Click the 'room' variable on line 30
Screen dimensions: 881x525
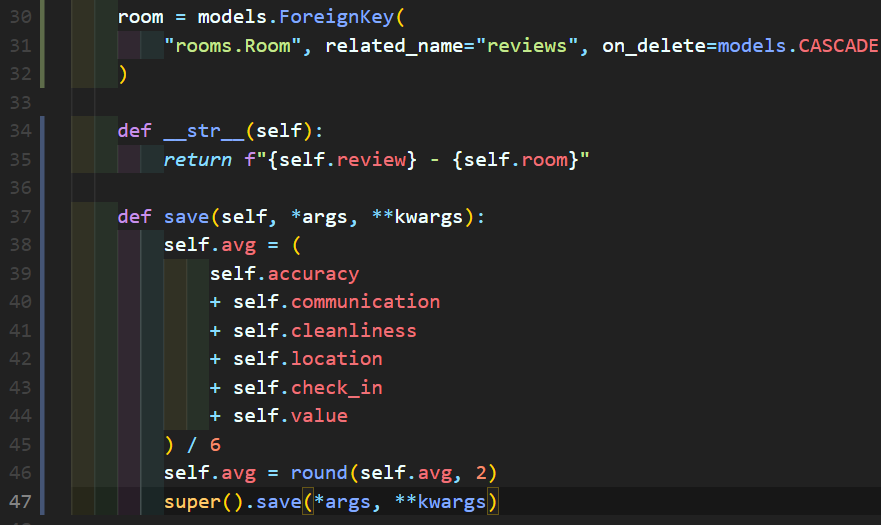click(140, 17)
